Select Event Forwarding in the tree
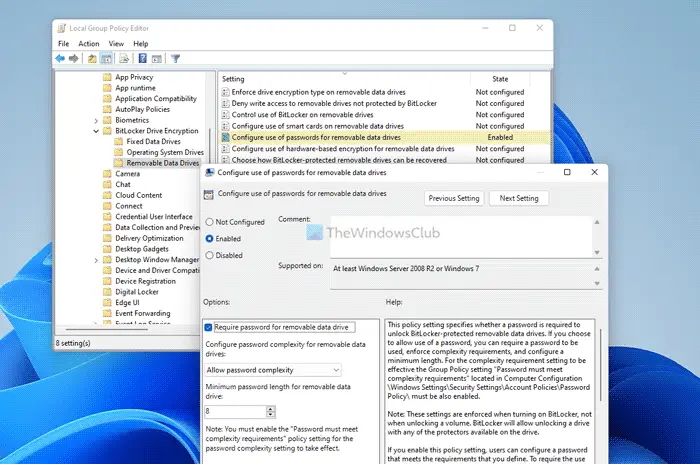Image resolution: width=700 pixels, height=464 pixels. [142, 314]
